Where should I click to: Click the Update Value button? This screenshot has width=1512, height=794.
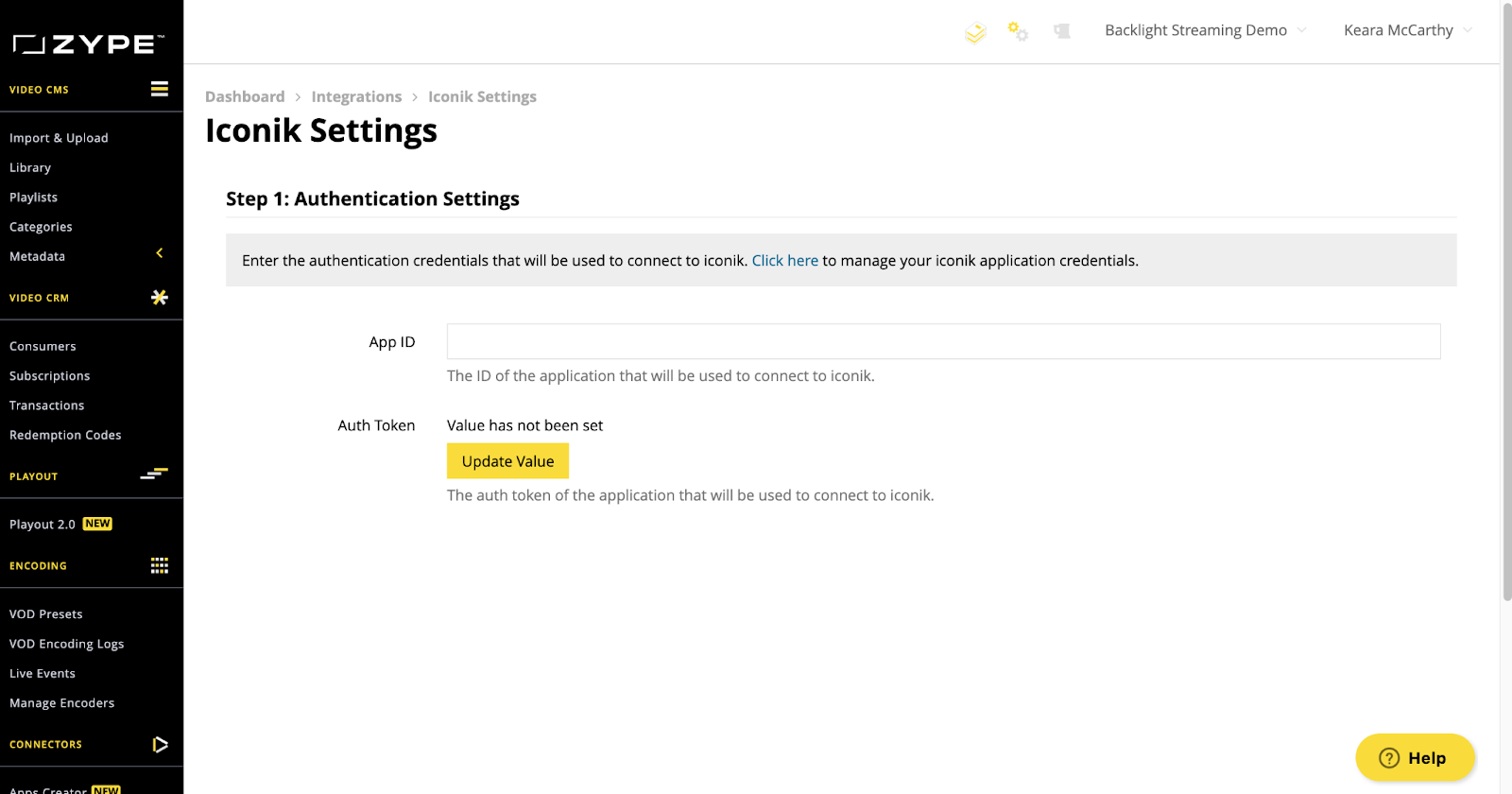[x=507, y=461]
